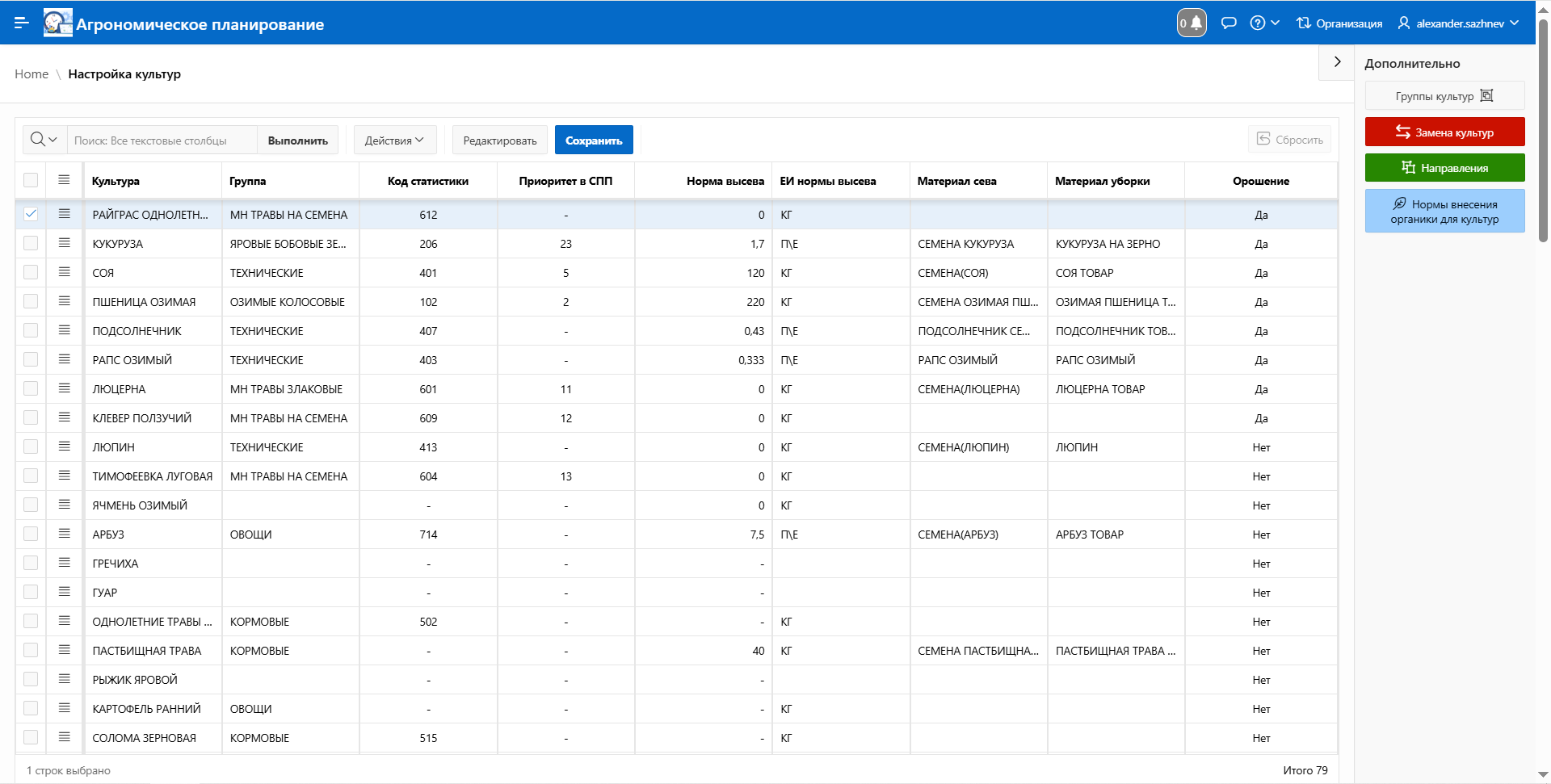Open row actions menu for КУКУРУЗА

(65, 243)
